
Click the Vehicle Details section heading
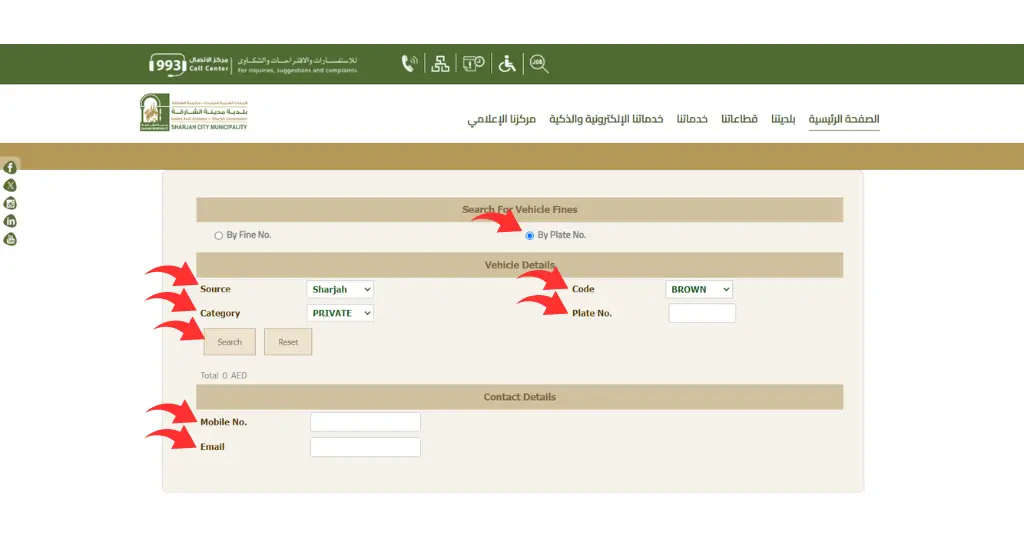coord(520,265)
